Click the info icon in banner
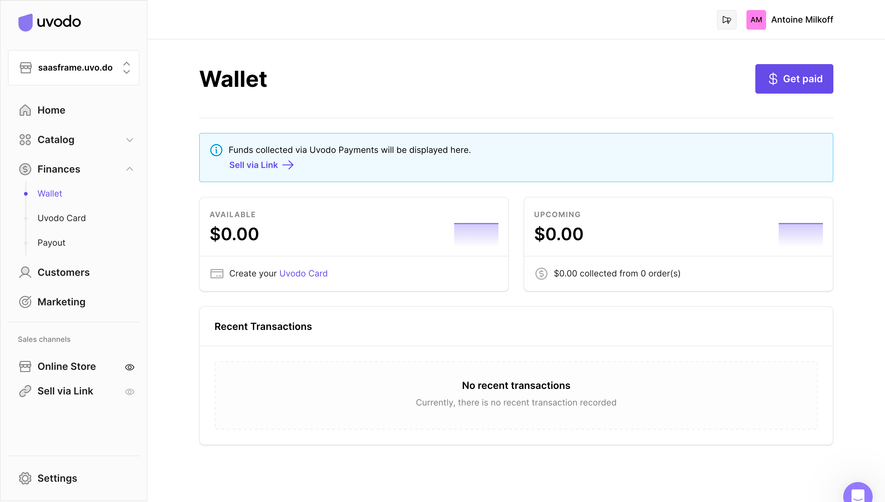885x502 pixels. [x=216, y=150]
